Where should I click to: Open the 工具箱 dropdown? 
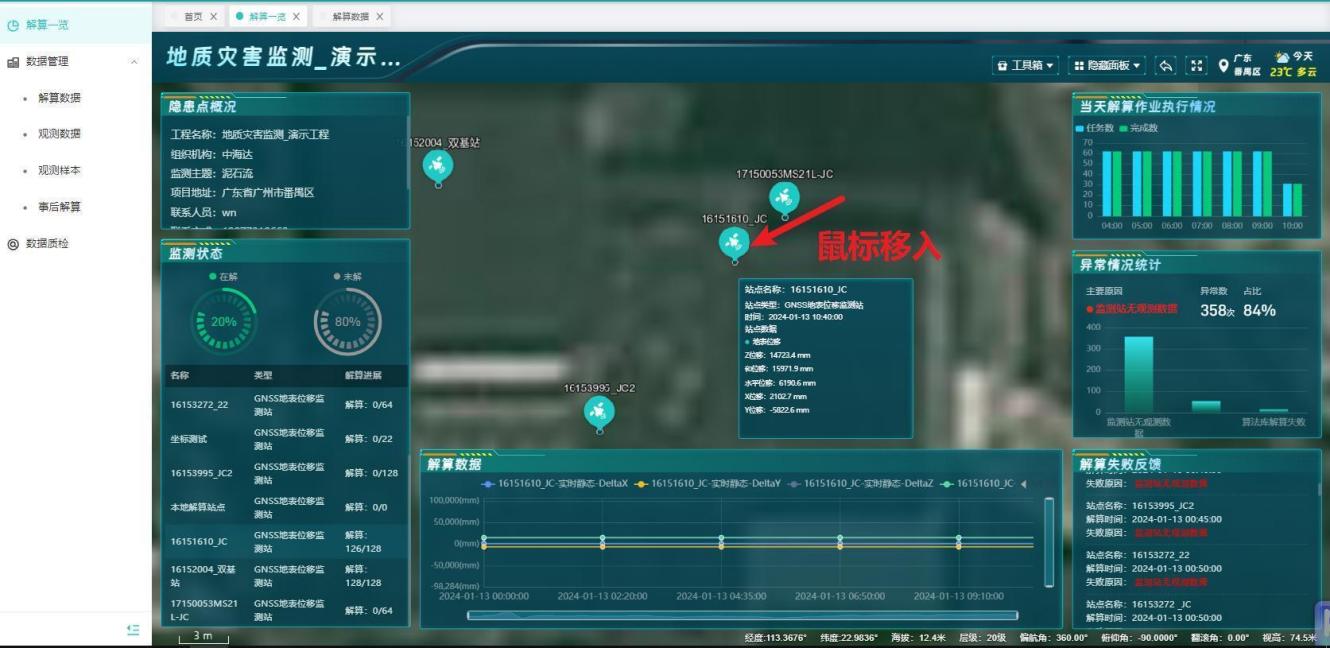1026,65
